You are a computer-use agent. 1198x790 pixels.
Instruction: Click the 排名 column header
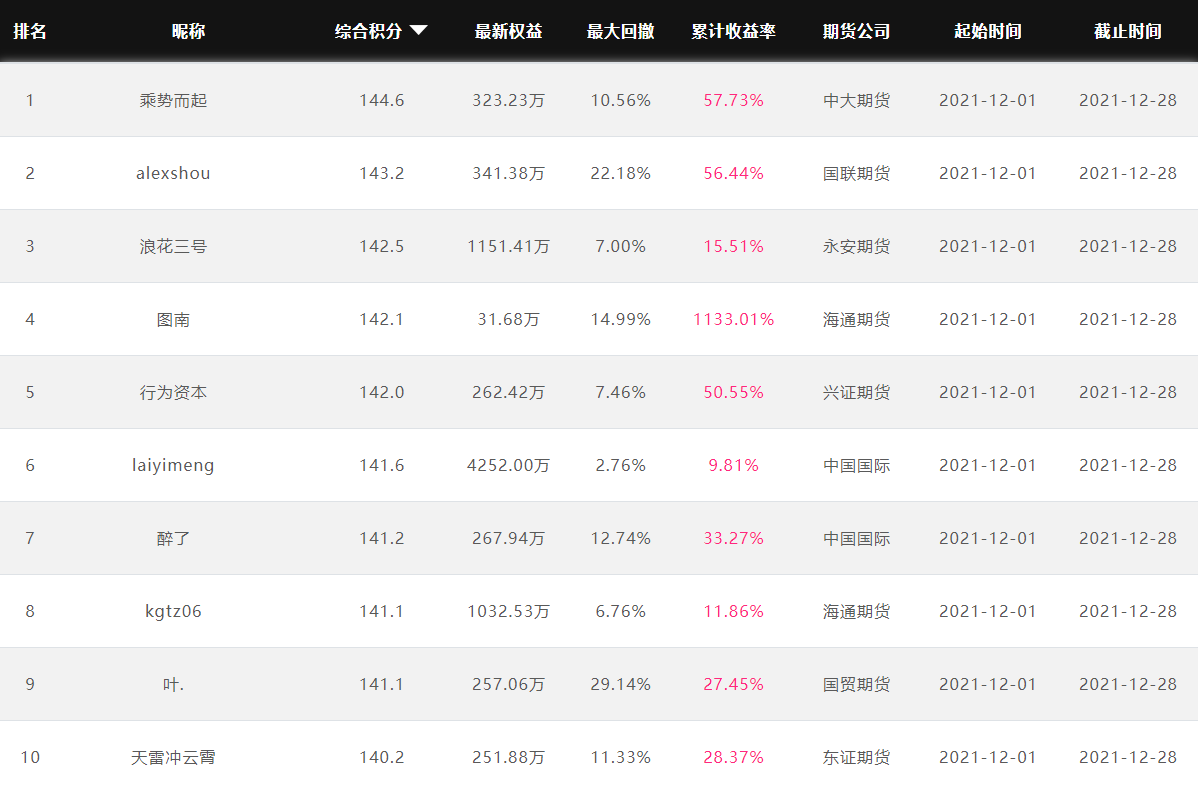coord(30,31)
